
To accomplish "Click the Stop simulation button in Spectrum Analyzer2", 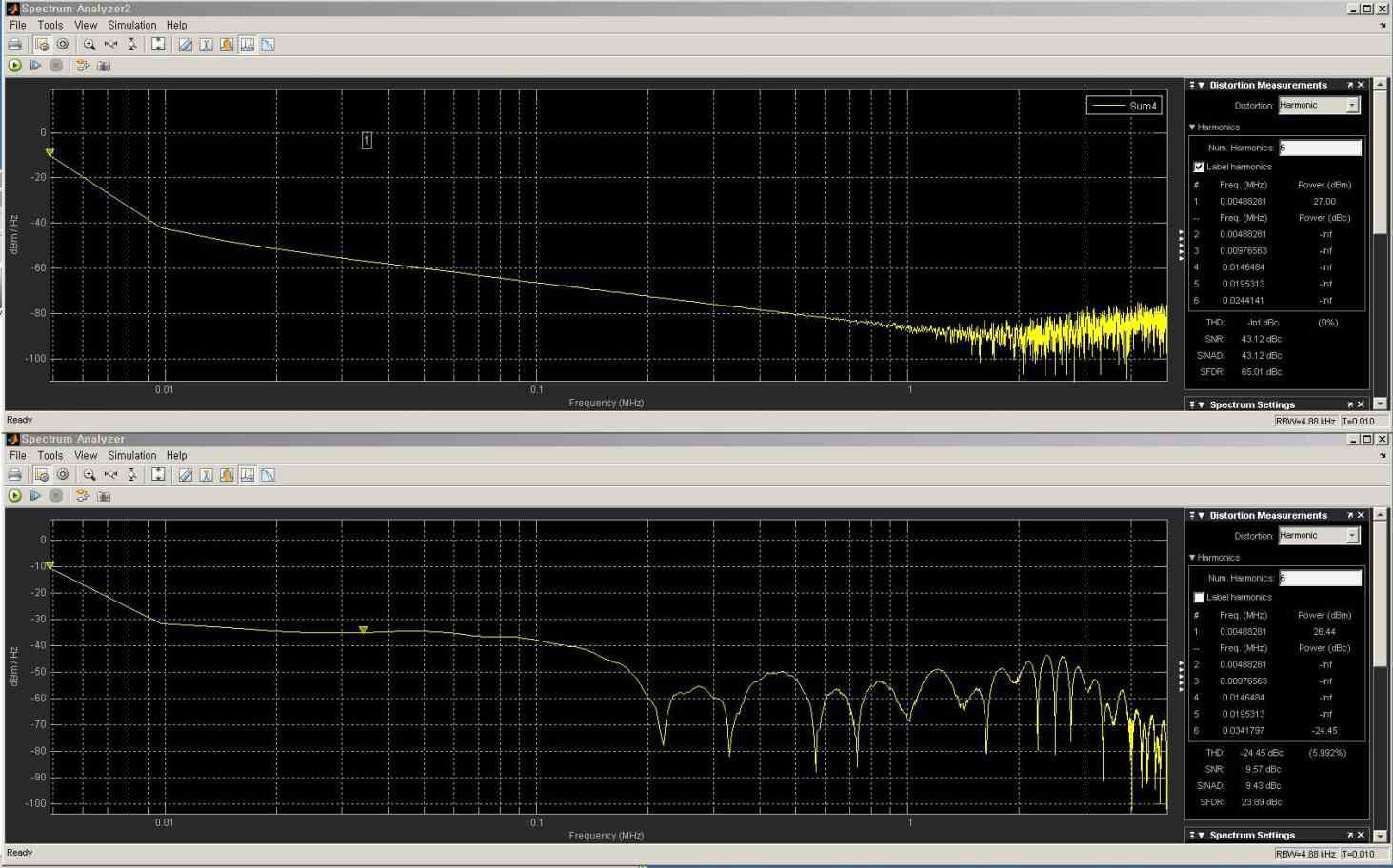I will pos(56,66).
